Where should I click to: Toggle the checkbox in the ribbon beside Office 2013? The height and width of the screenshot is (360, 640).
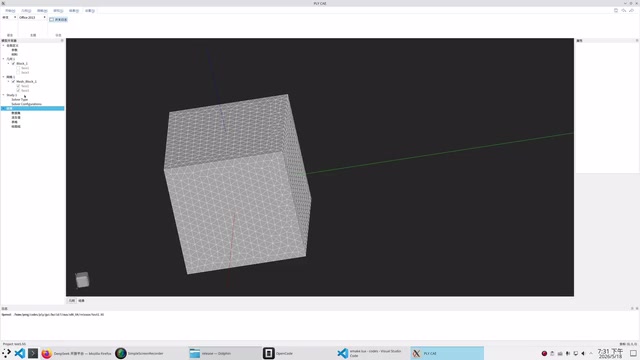click(51, 20)
